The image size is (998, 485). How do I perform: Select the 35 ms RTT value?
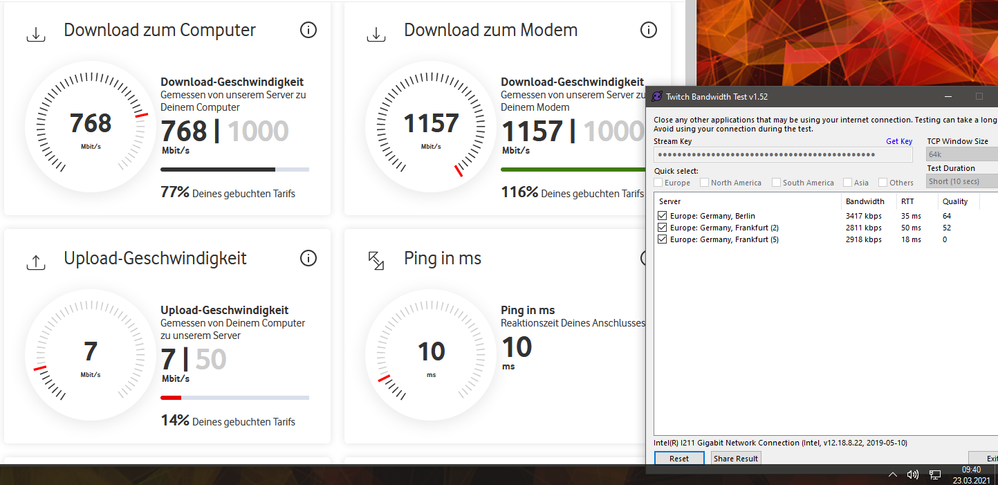(911, 216)
